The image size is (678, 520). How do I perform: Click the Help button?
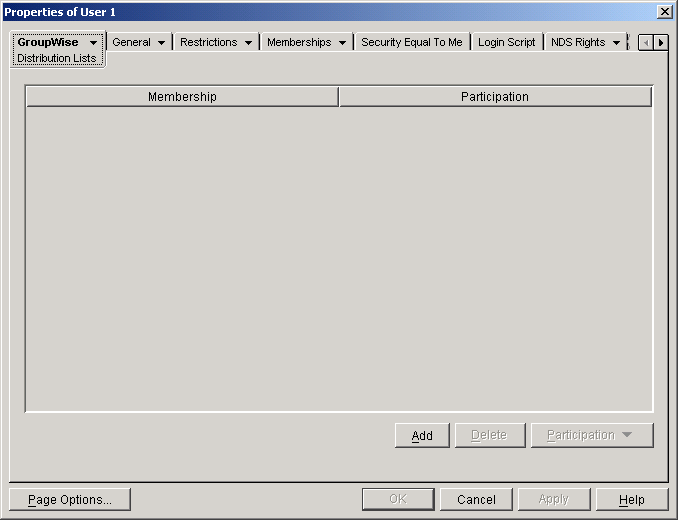tap(631, 499)
